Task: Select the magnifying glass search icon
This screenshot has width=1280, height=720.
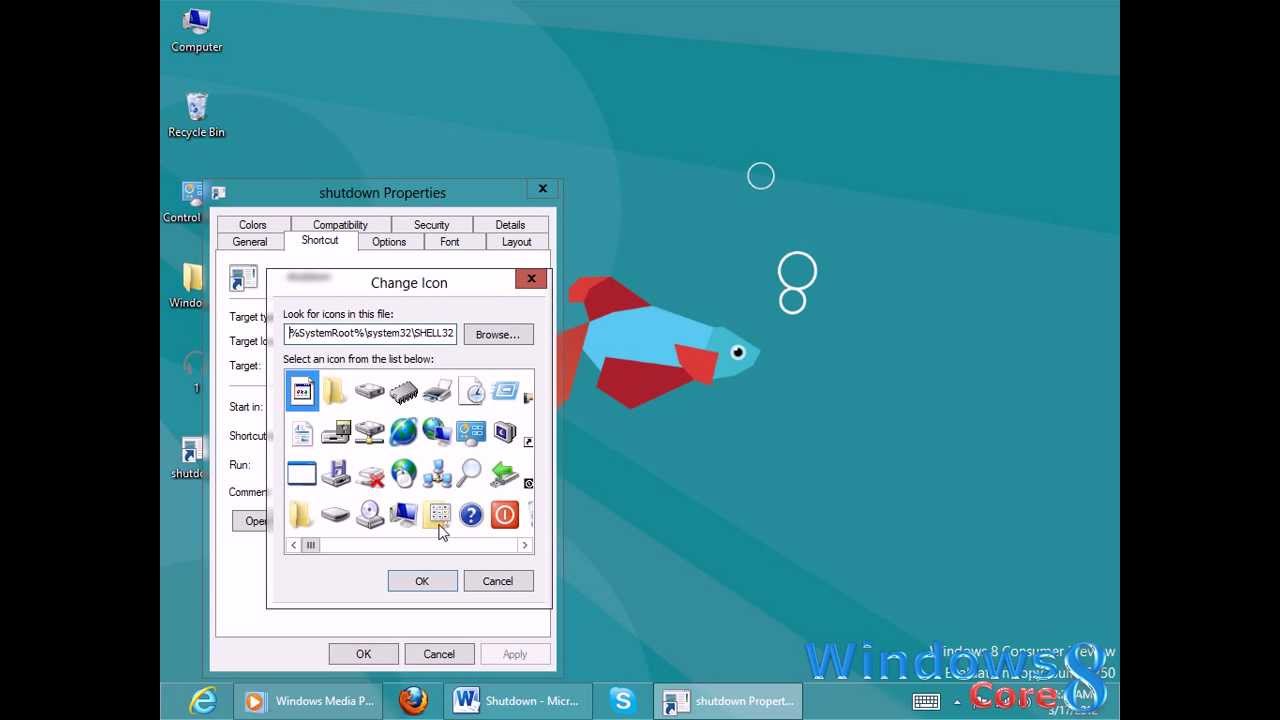Action: pyautogui.click(x=470, y=473)
